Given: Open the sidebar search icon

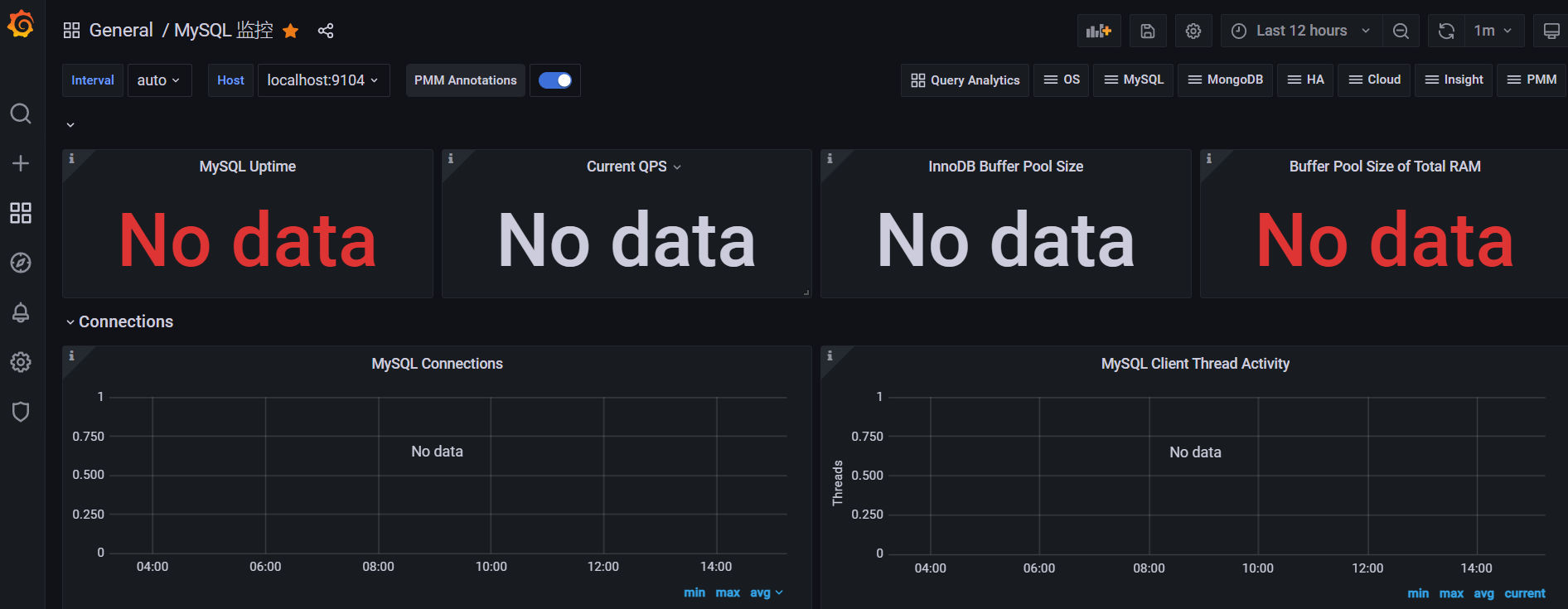Looking at the screenshot, I should [21, 114].
